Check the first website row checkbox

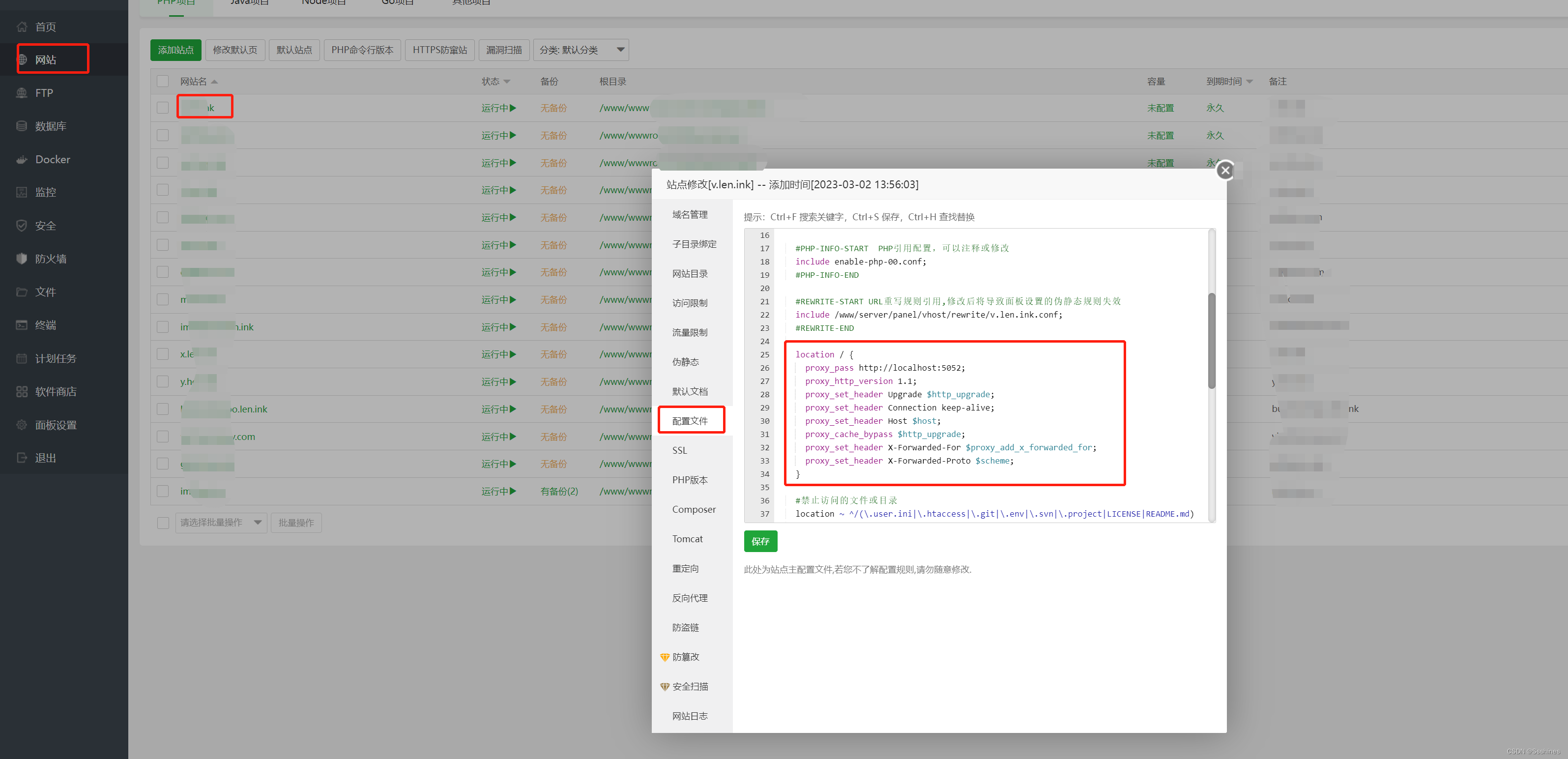[163, 108]
